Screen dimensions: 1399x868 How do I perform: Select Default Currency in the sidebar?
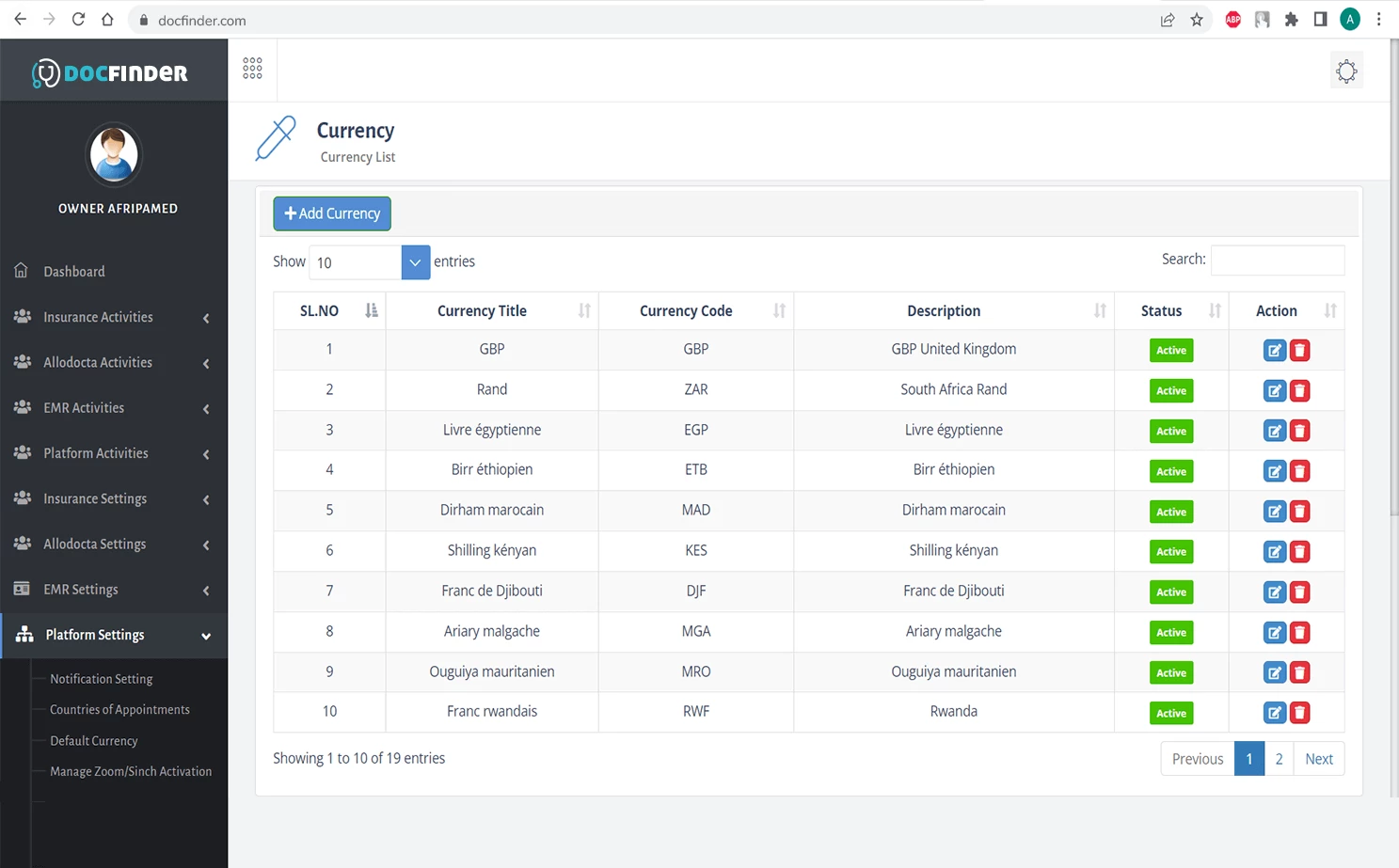[x=92, y=740]
